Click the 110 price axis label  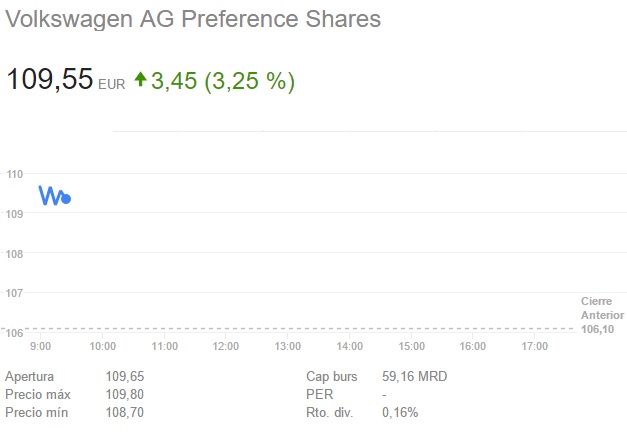pyautogui.click(x=15, y=174)
